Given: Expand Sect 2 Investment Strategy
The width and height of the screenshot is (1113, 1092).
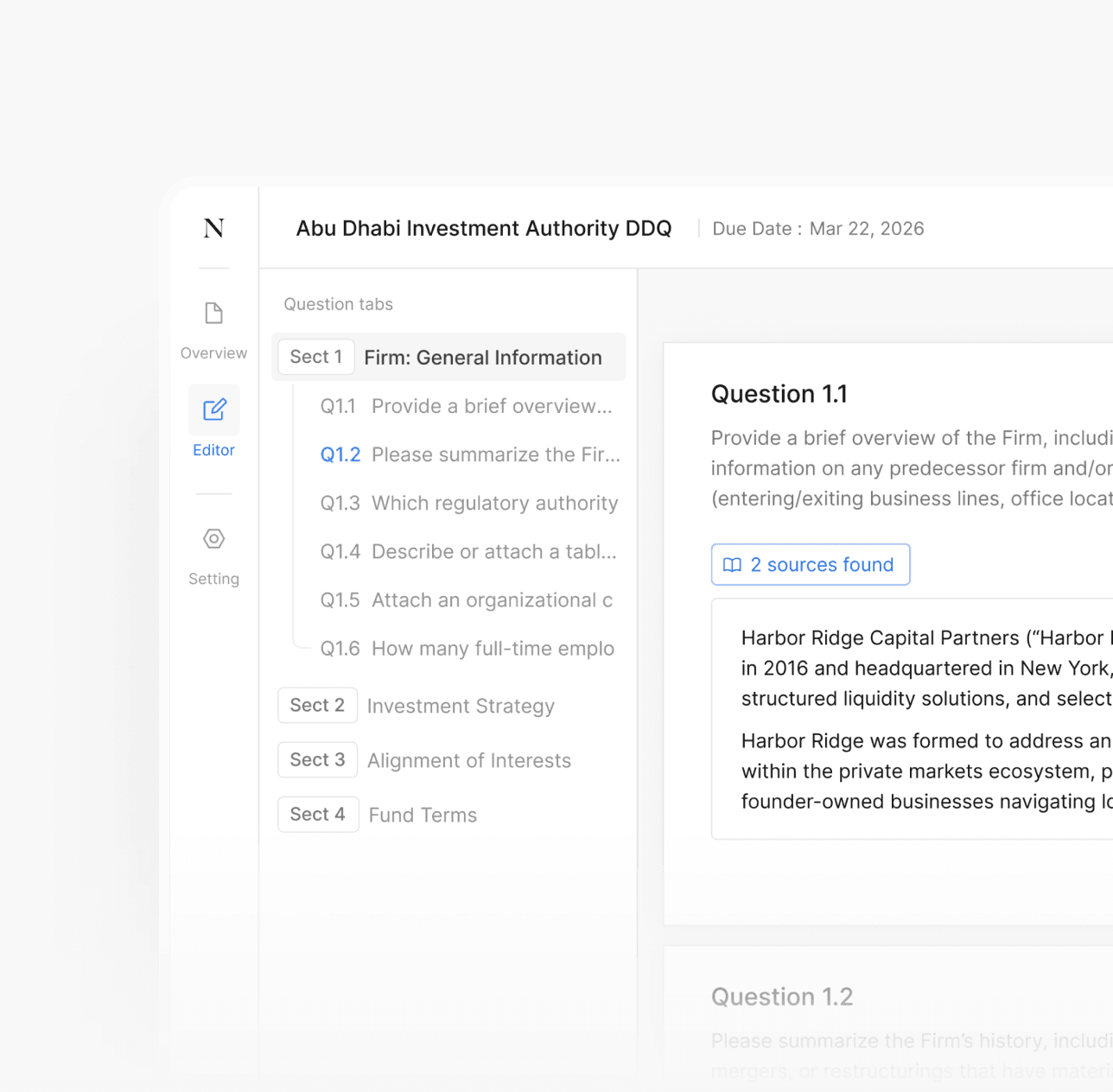Looking at the screenshot, I should point(417,706).
